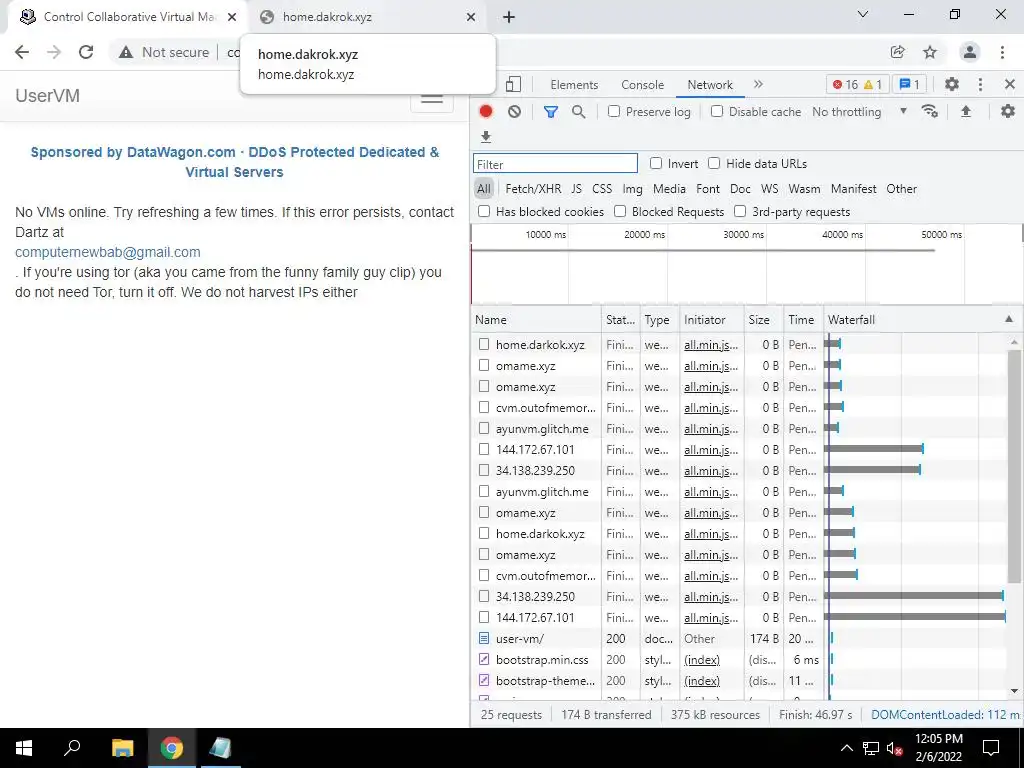Bookmark this page with star
The height and width of the screenshot is (768, 1024).
tap(930, 52)
